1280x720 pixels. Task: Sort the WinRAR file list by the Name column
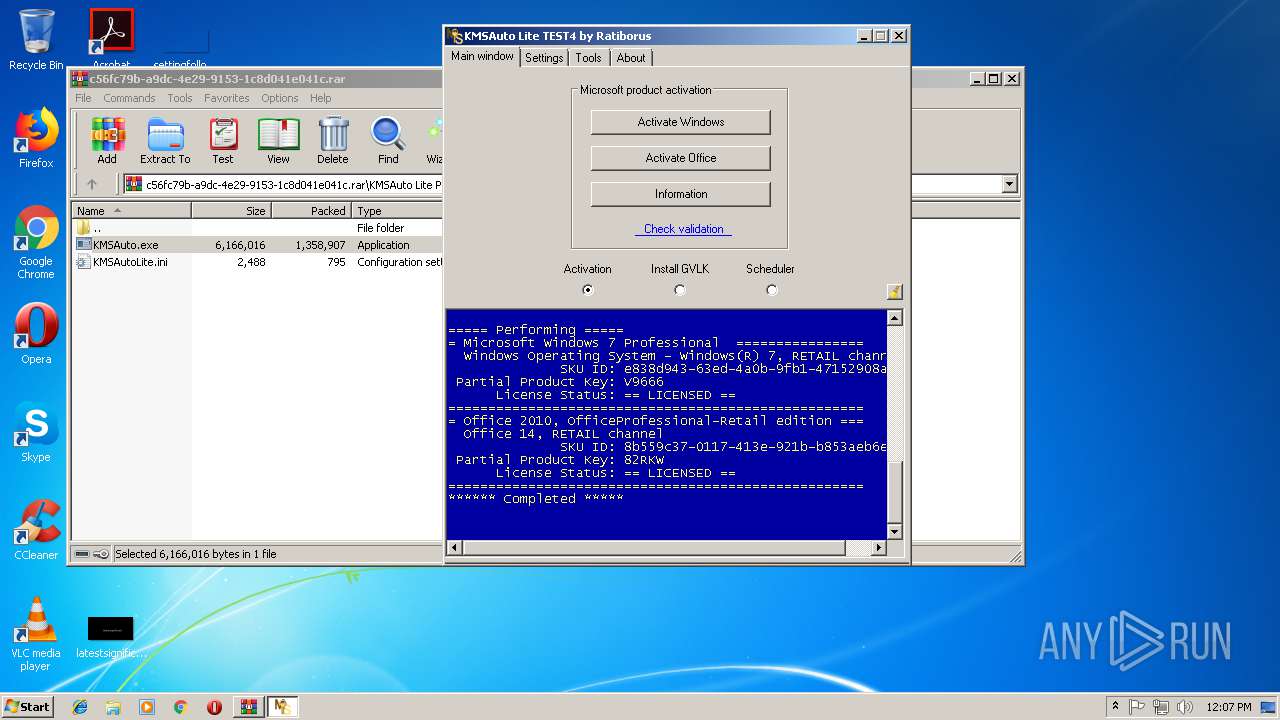131,211
